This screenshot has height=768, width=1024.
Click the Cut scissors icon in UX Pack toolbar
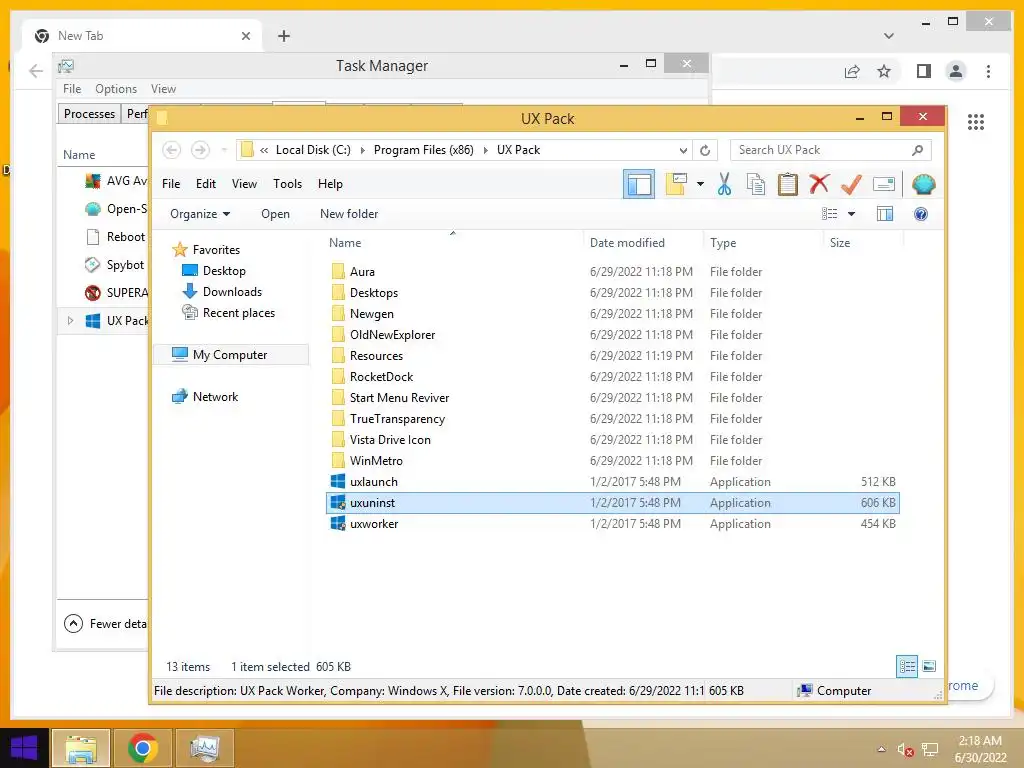(724, 184)
